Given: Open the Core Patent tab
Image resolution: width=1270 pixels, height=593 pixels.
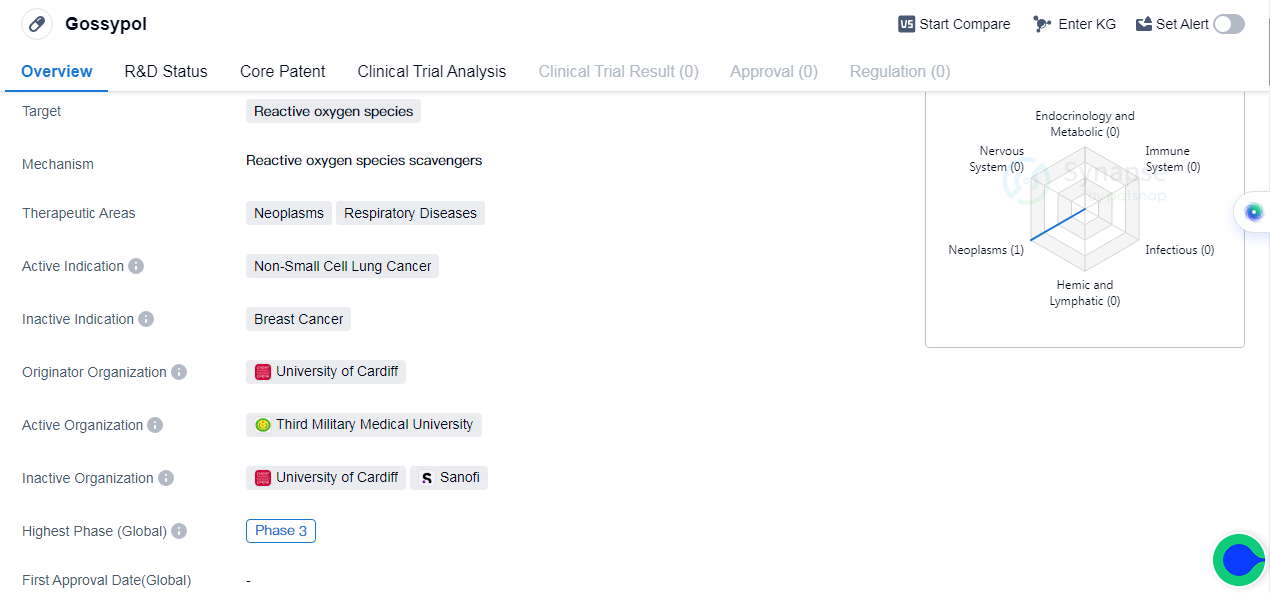Looking at the screenshot, I should 283,71.
